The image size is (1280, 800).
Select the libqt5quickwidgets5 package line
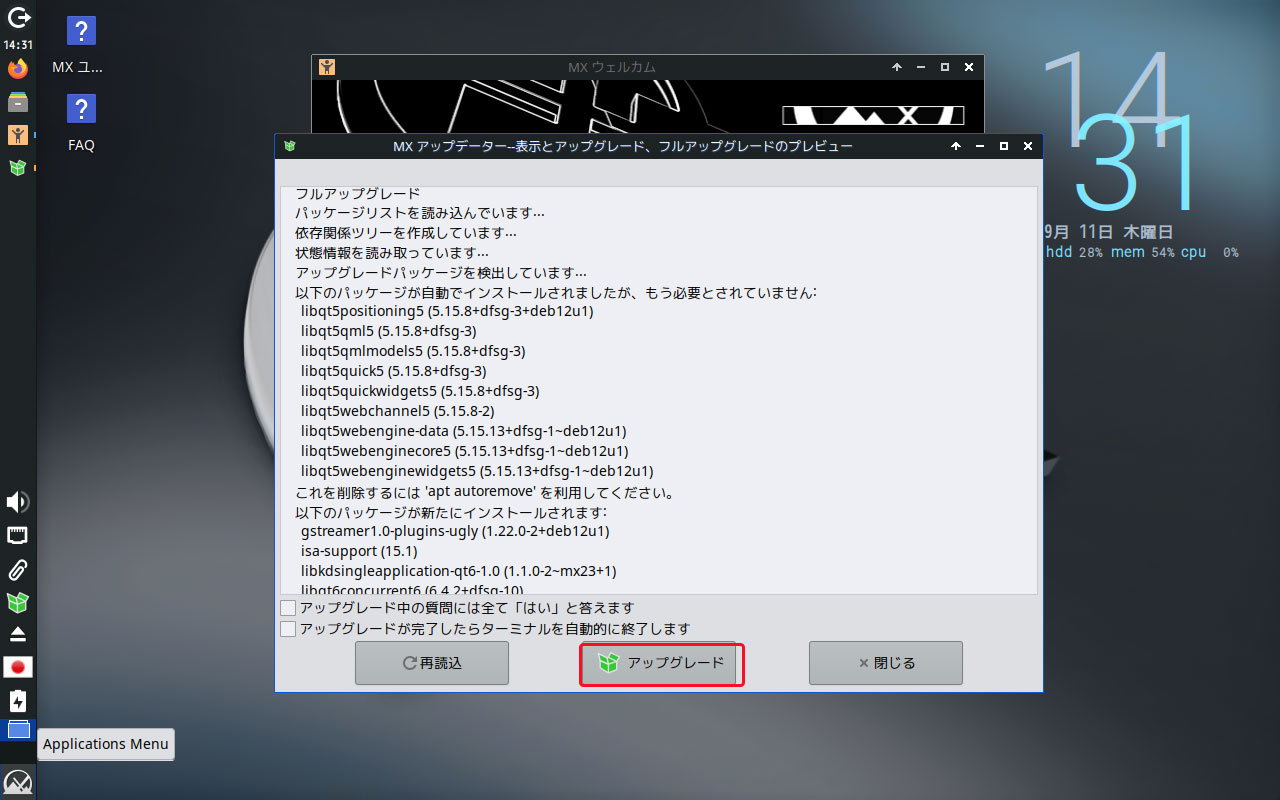(x=420, y=391)
